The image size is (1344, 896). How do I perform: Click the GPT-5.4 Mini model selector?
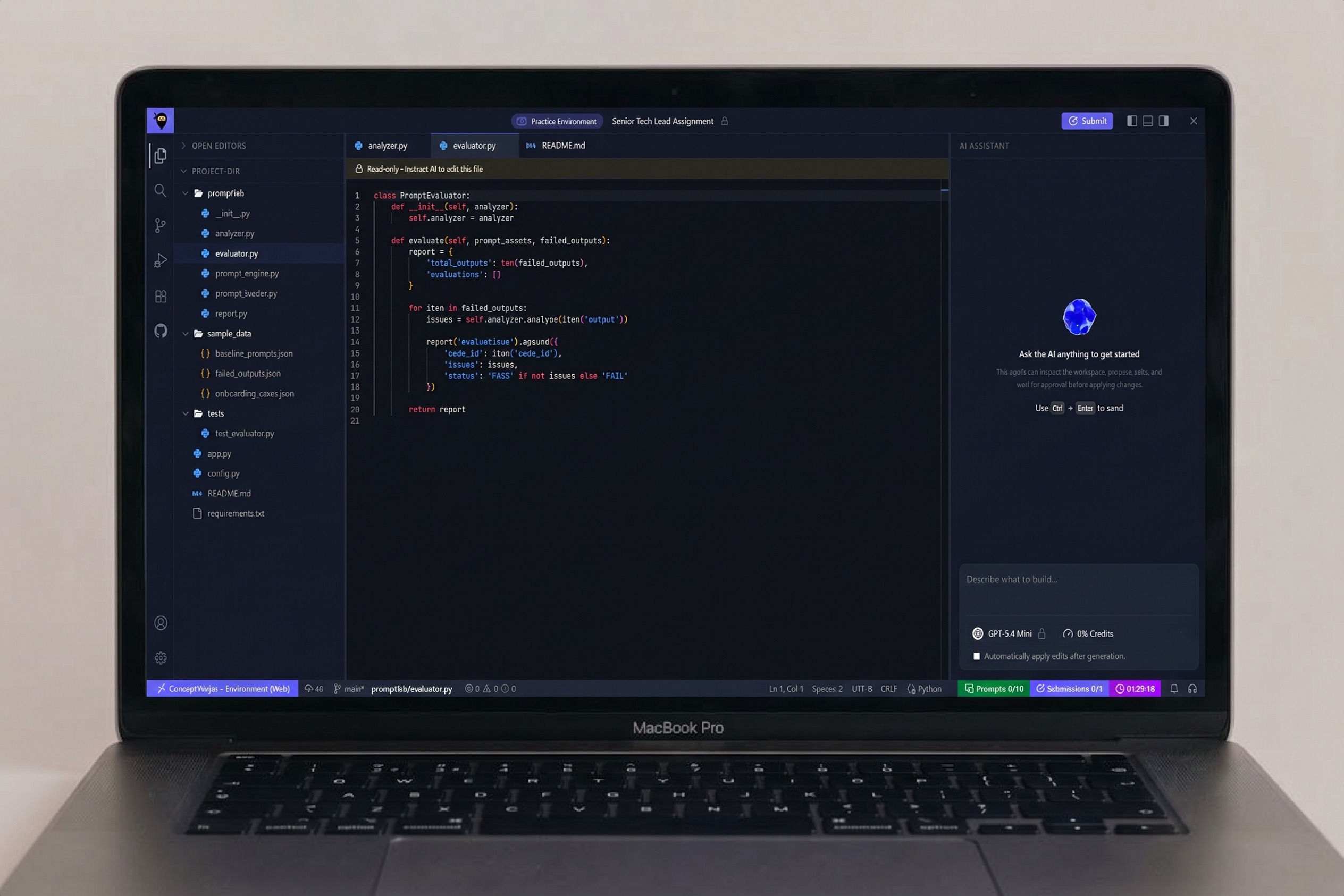coord(1009,633)
